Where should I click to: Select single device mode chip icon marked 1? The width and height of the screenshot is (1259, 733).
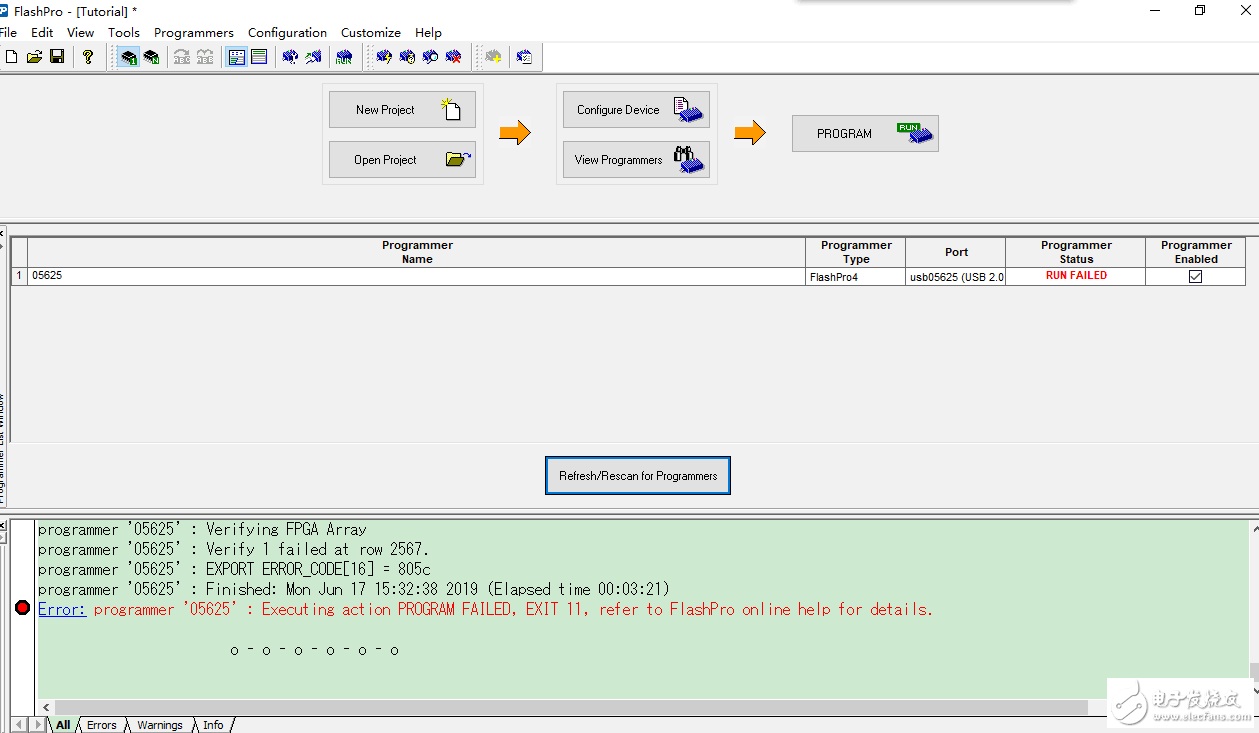pyautogui.click(x=129, y=57)
